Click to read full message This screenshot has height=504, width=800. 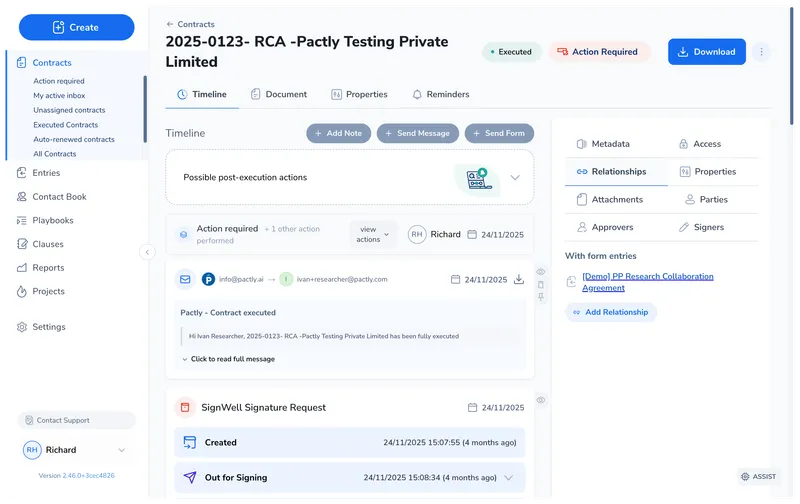[232, 359]
